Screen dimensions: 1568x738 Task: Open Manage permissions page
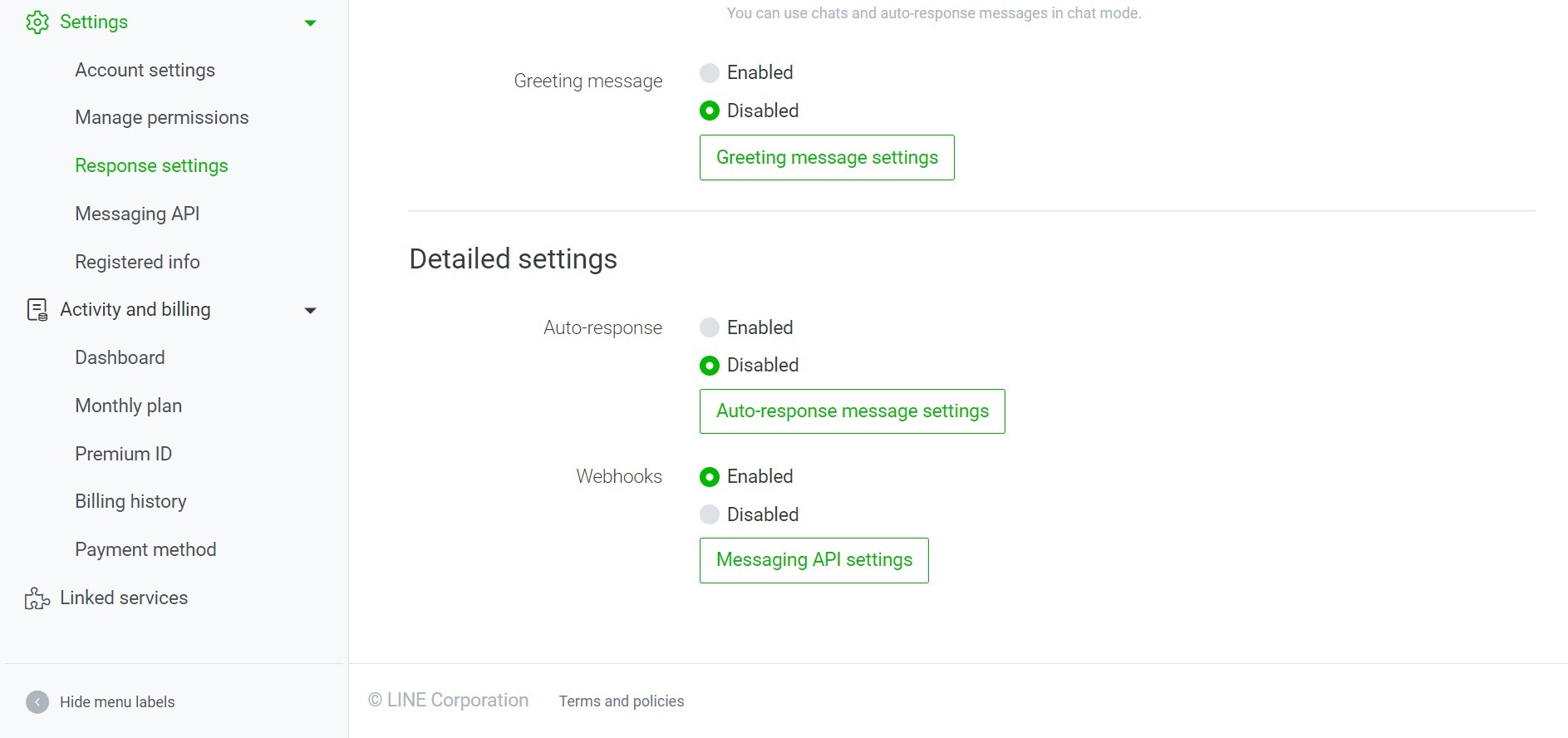click(x=162, y=117)
